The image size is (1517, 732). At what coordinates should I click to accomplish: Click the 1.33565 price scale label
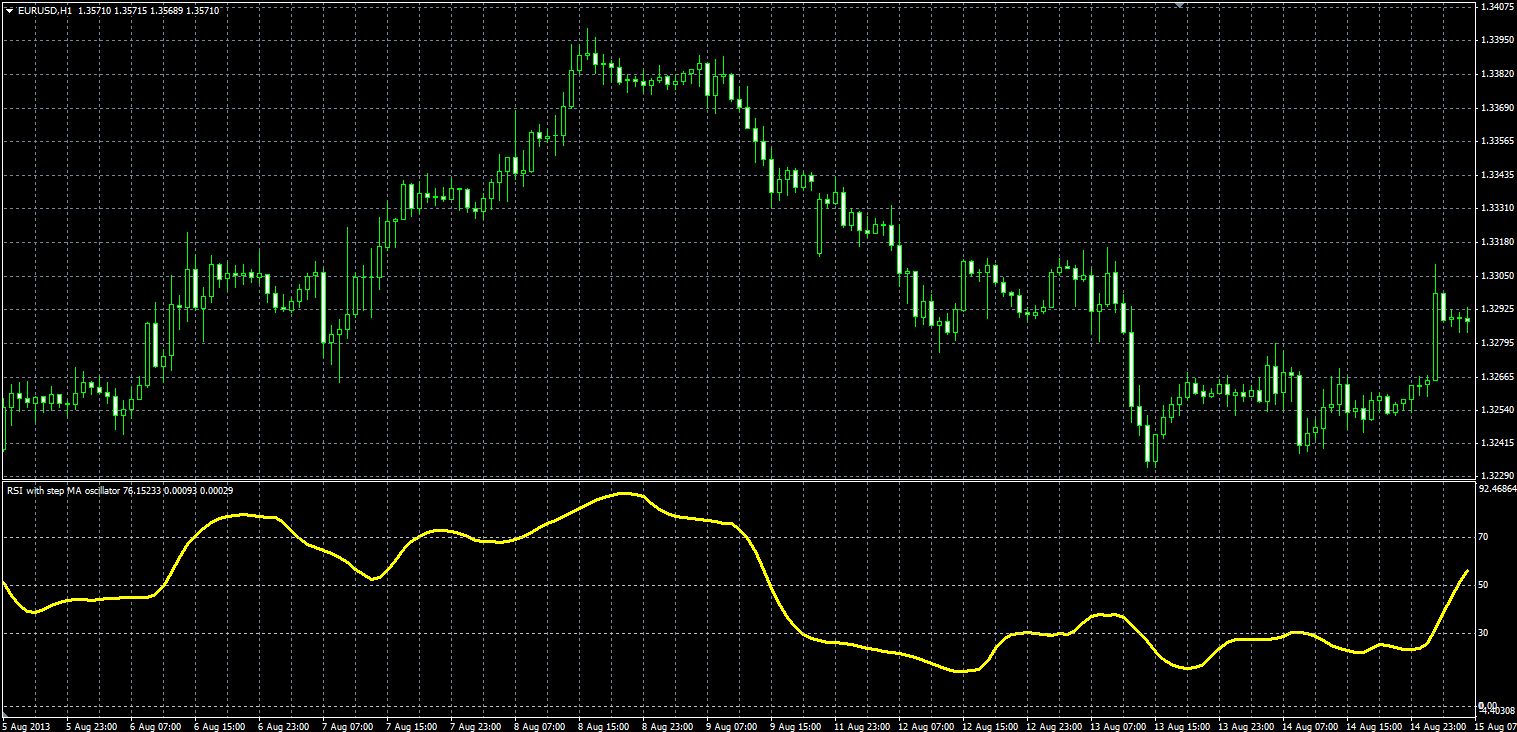[1496, 141]
